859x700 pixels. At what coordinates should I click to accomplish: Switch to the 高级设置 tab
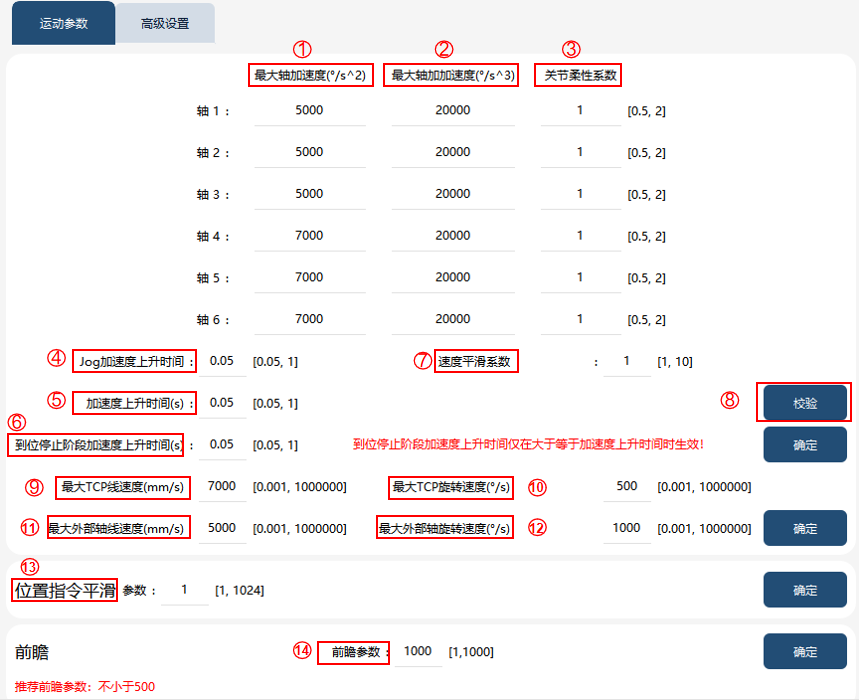coord(165,24)
